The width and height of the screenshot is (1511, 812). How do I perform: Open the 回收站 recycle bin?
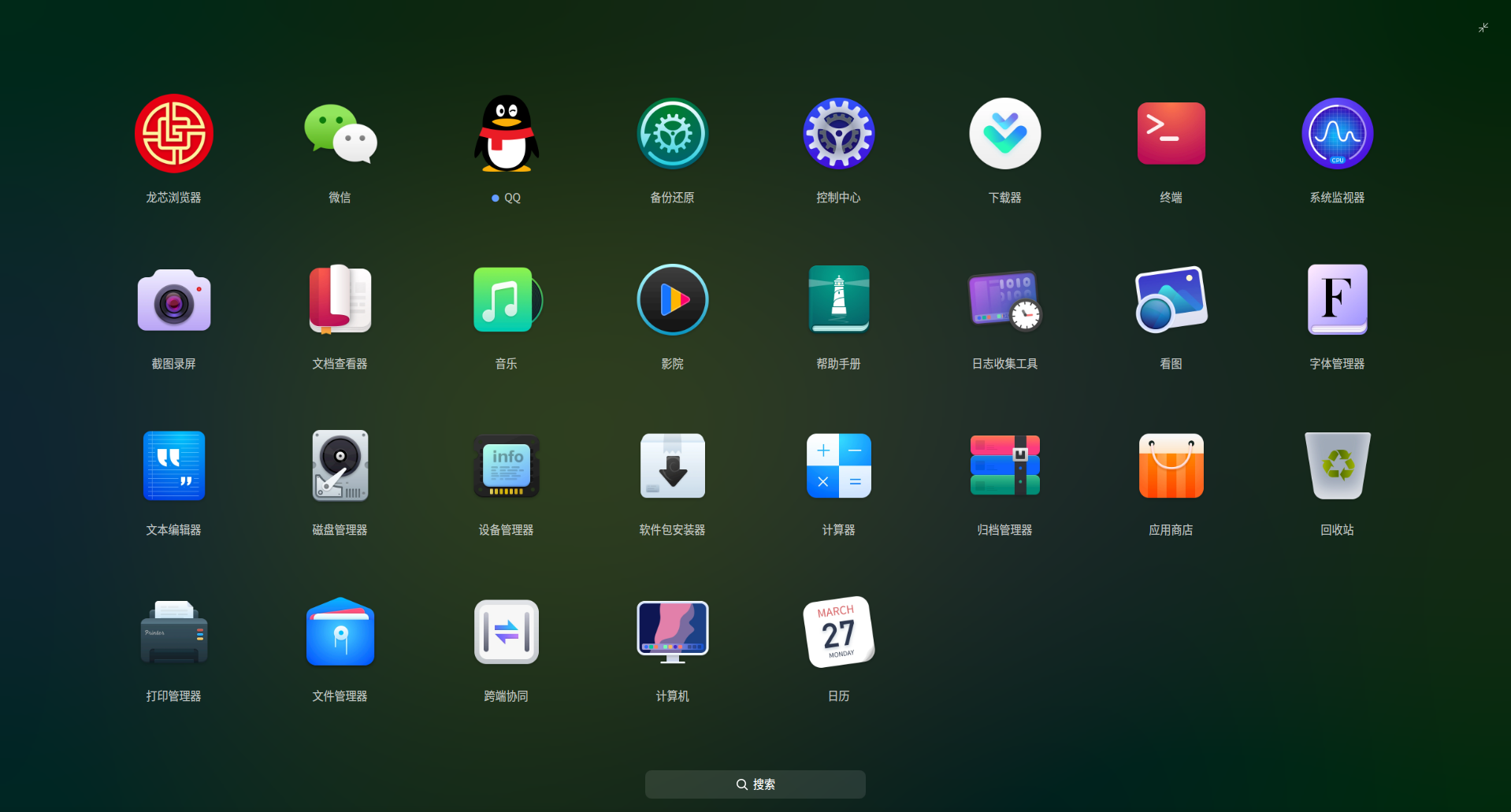click(1338, 466)
